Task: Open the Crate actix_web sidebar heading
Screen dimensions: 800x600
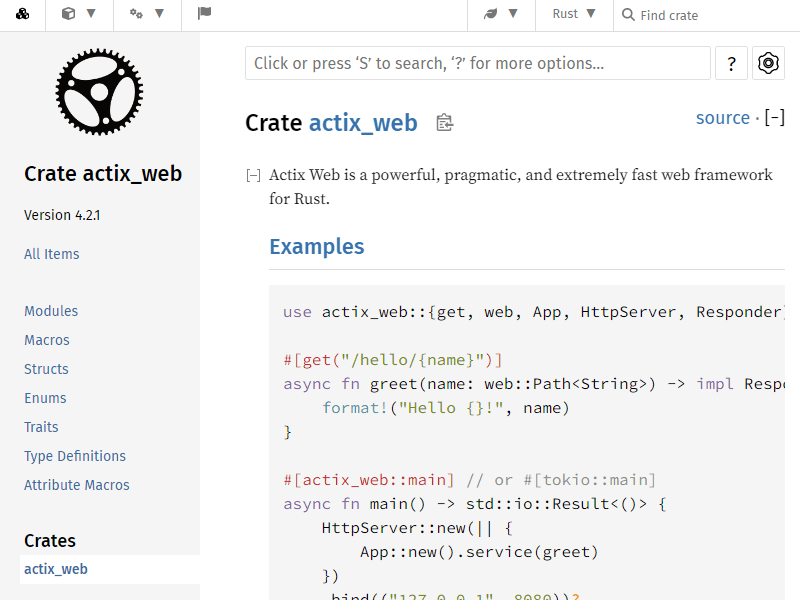Action: (x=103, y=174)
